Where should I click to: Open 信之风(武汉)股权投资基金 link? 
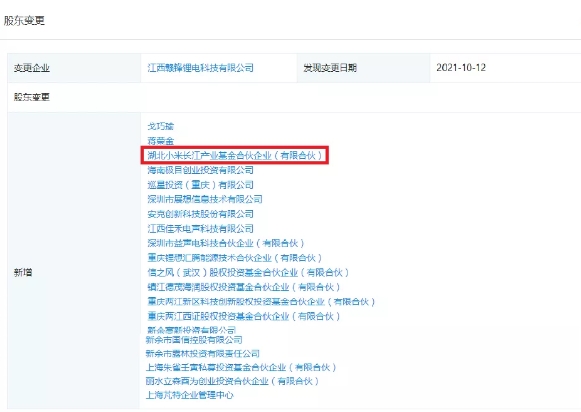tap(248, 273)
